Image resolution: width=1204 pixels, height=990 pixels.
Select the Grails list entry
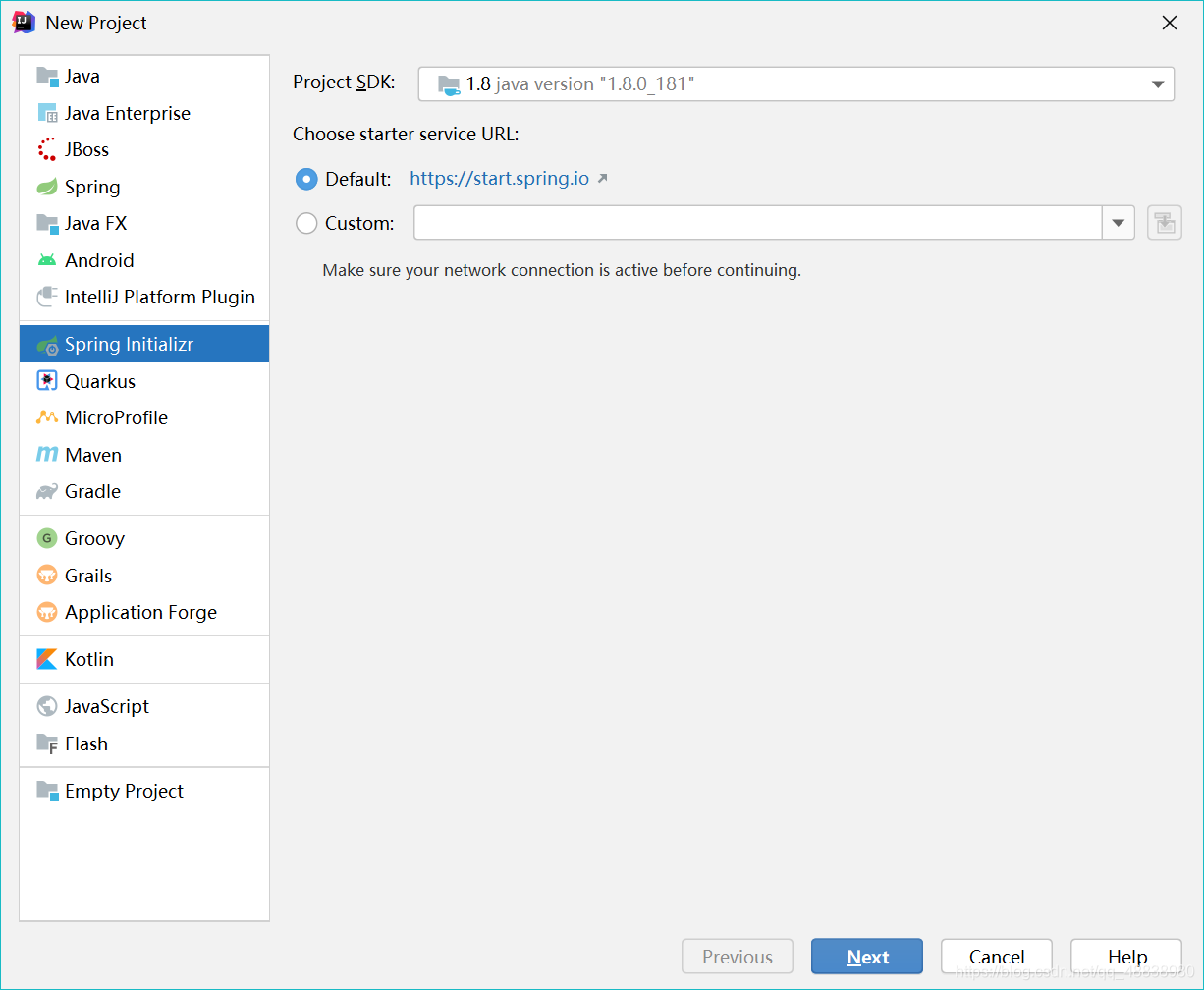(x=144, y=576)
